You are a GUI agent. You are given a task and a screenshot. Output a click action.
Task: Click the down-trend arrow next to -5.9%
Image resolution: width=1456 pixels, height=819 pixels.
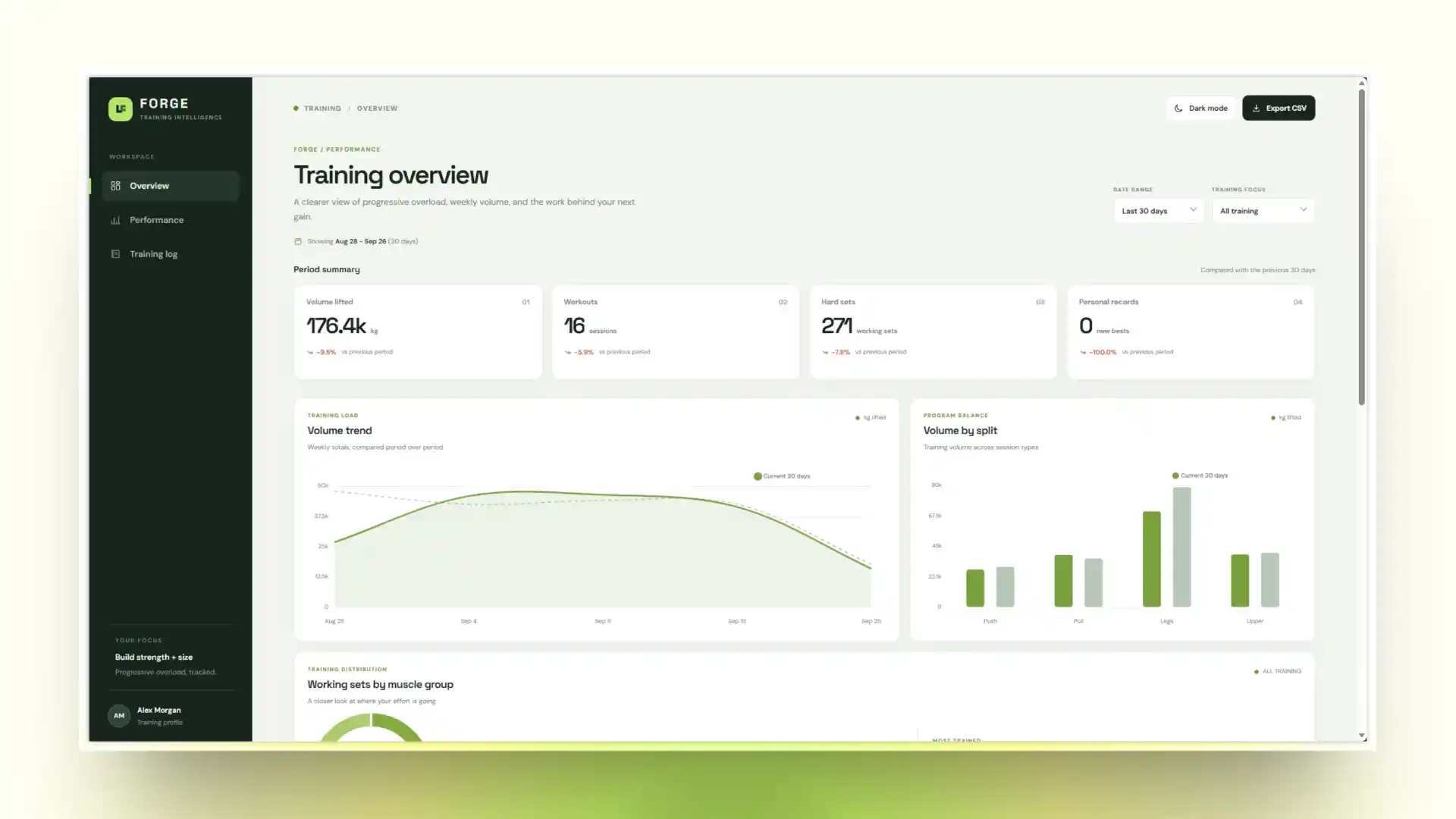coord(567,352)
